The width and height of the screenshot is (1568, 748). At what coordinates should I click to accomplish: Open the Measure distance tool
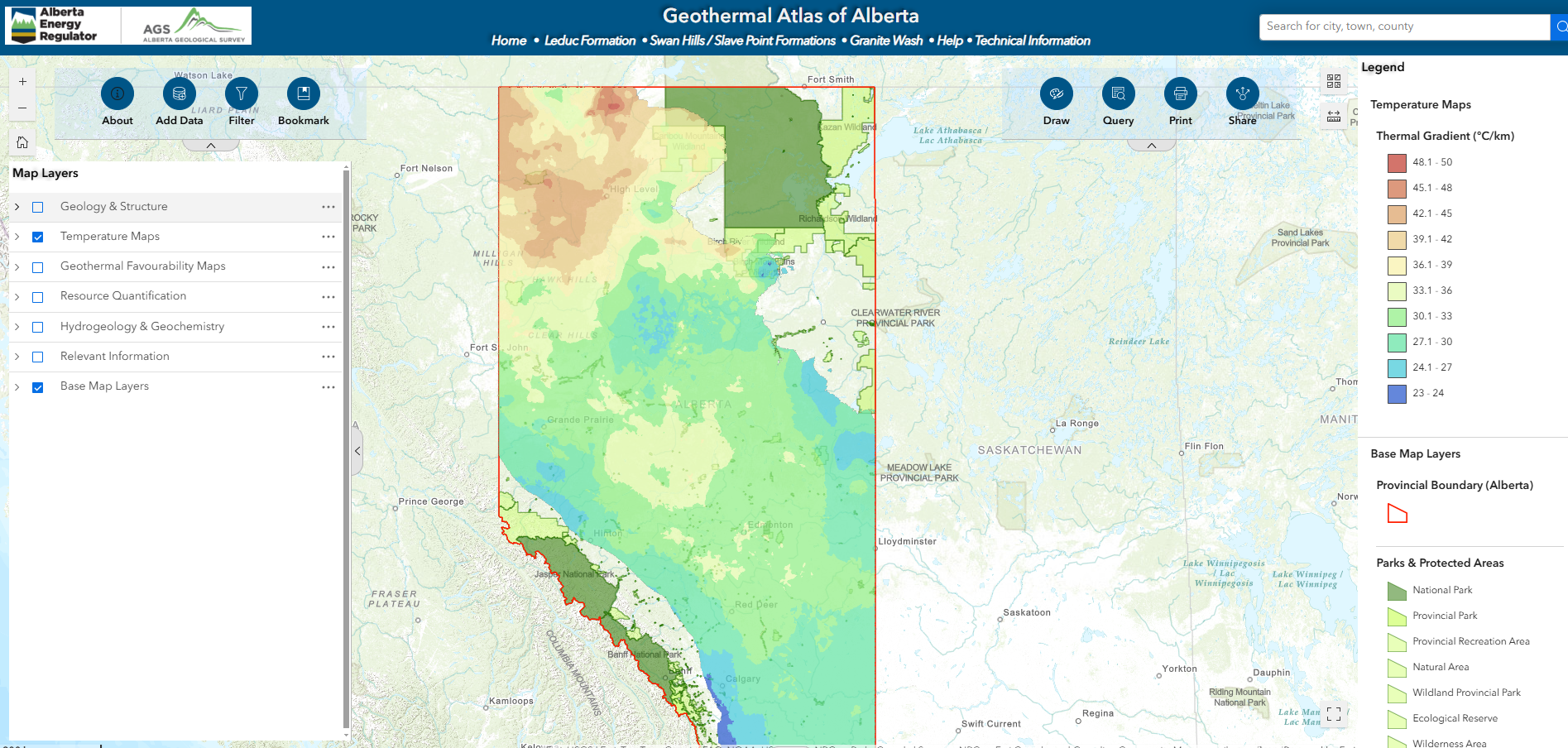(x=1334, y=116)
